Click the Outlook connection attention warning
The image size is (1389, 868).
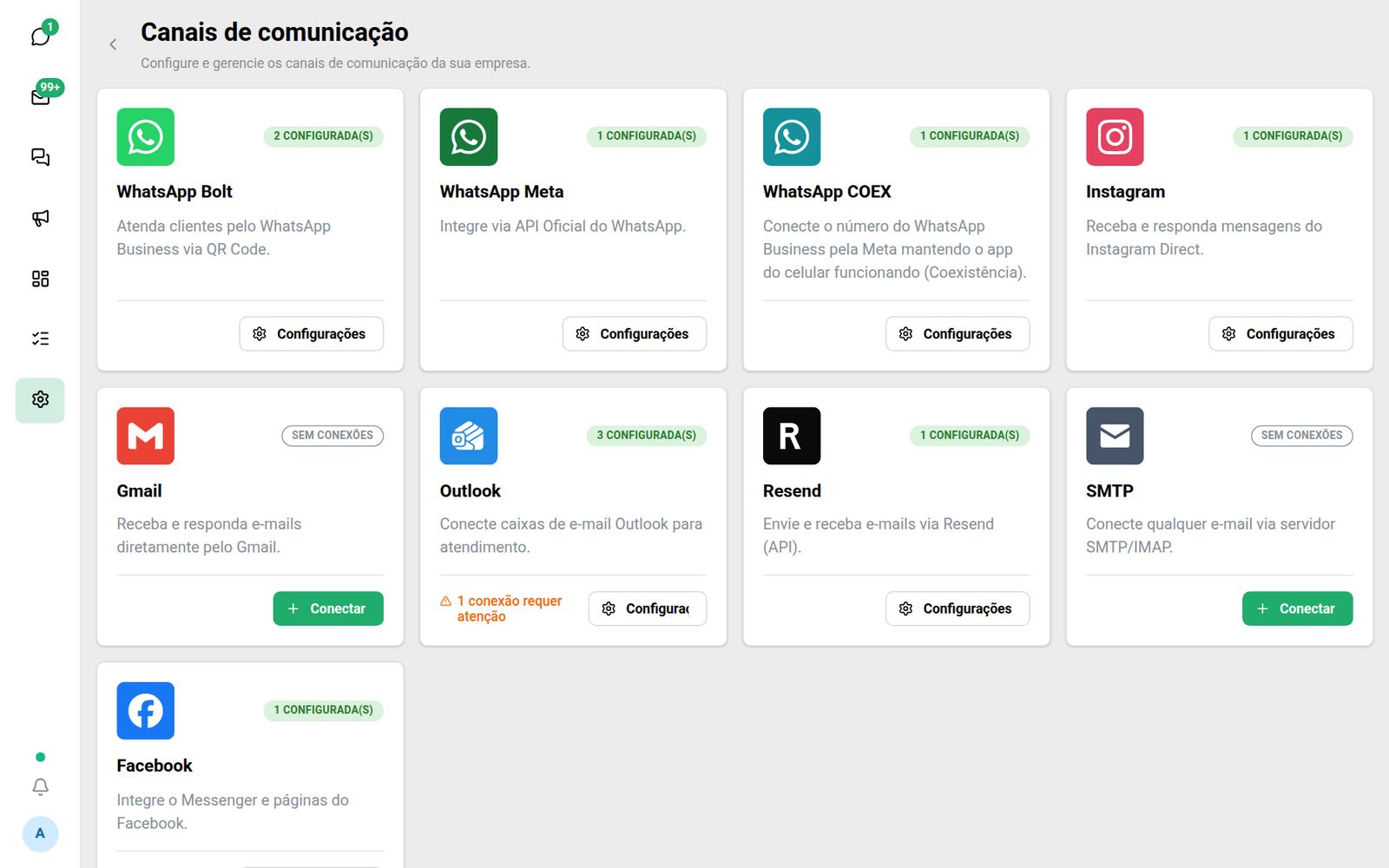(501, 608)
